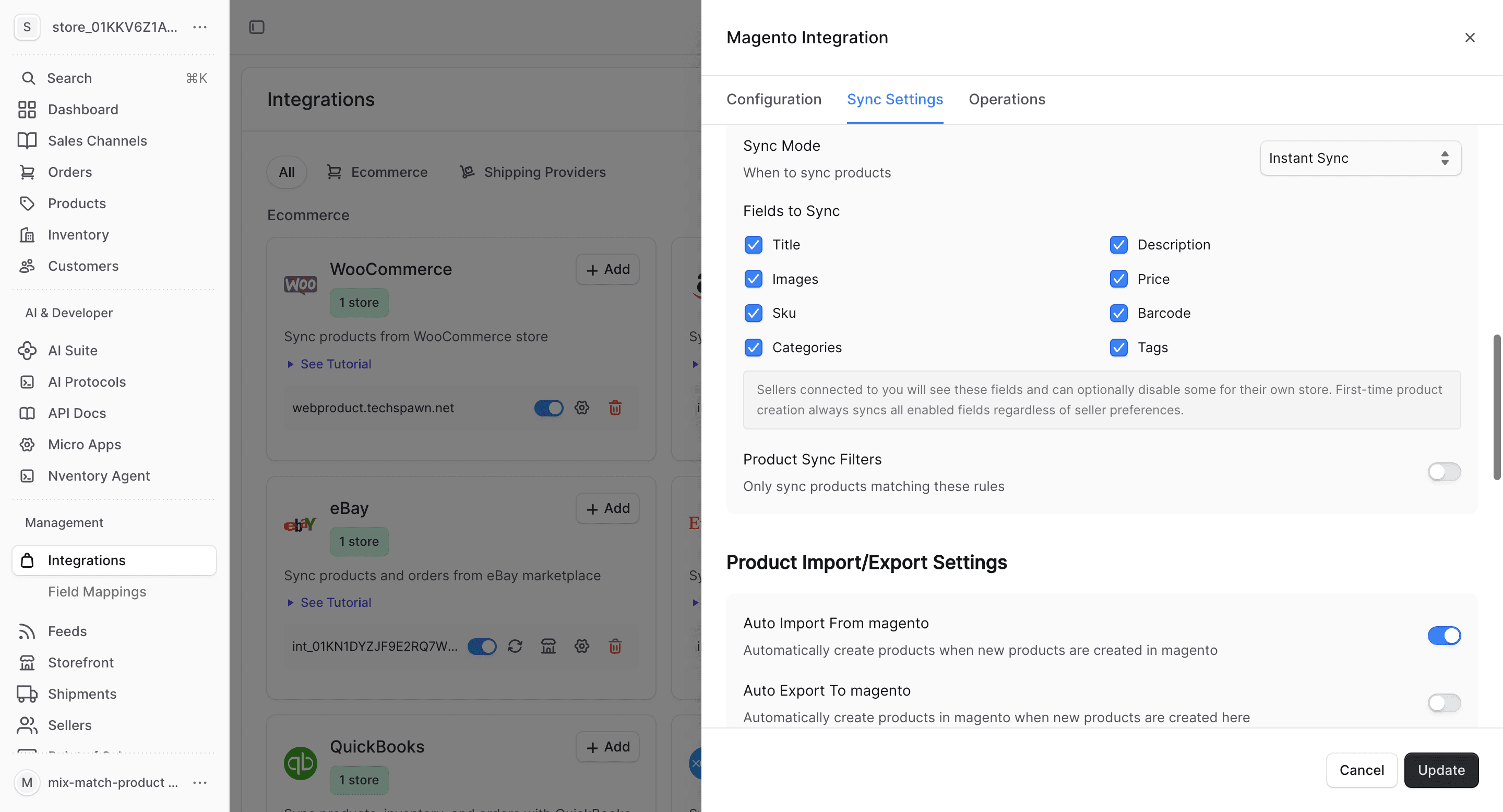Screen dimensions: 1503x812
Task: Uncheck the Description field checkbox
Action: (1118, 245)
